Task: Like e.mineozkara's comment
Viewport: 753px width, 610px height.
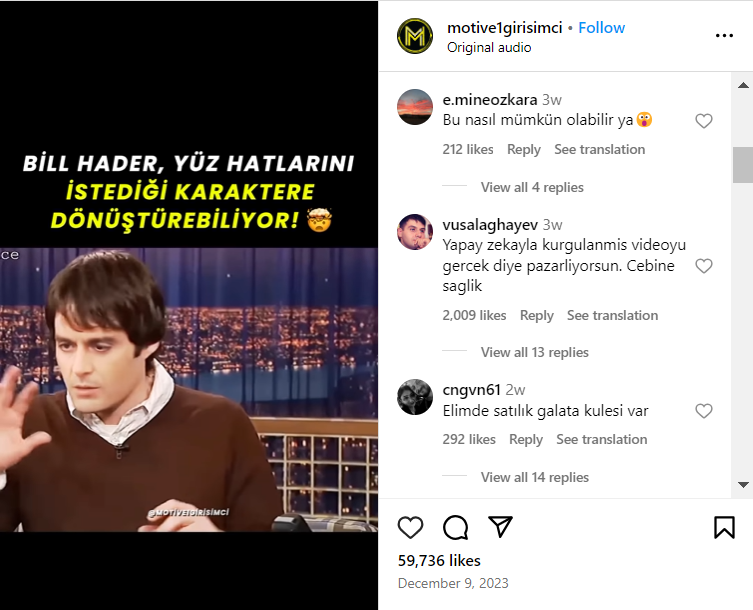Action: pyautogui.click(x=704, y=121)
